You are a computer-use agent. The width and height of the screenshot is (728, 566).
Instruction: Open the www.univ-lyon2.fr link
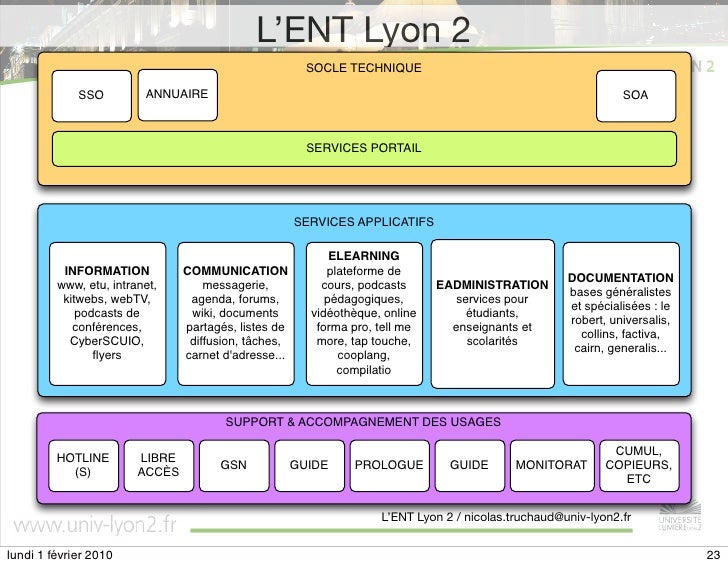(x=95, y=526)
